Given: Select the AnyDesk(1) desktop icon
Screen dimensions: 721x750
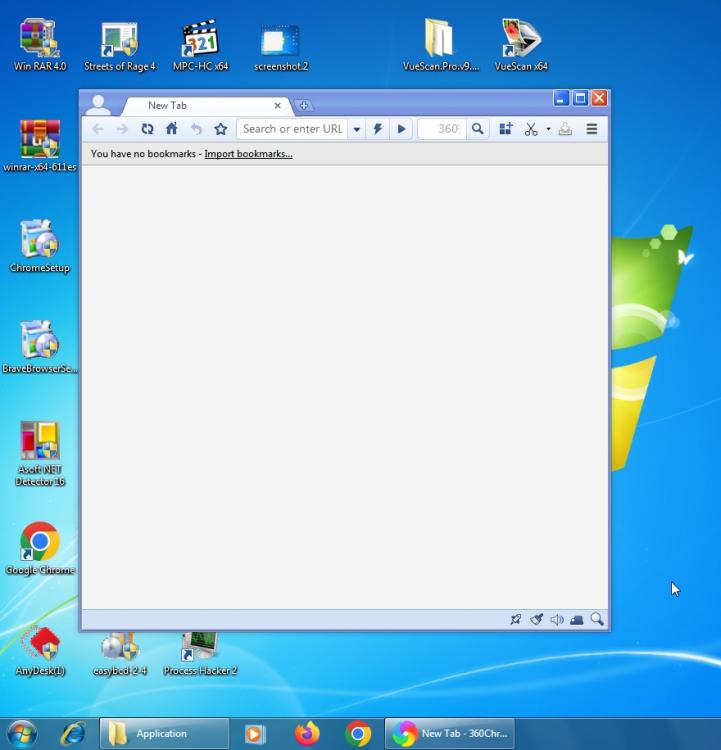Looking at the screenshot, I should point(40,651).
